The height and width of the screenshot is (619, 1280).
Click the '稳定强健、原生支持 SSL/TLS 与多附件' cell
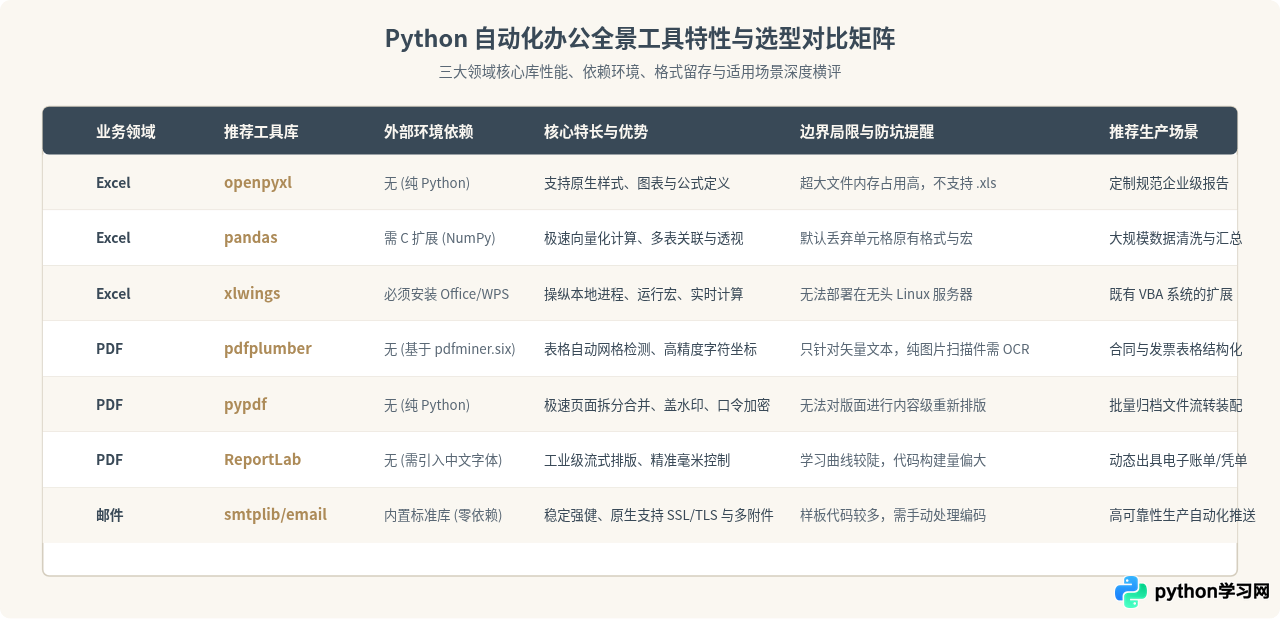(x=659, y=516)
